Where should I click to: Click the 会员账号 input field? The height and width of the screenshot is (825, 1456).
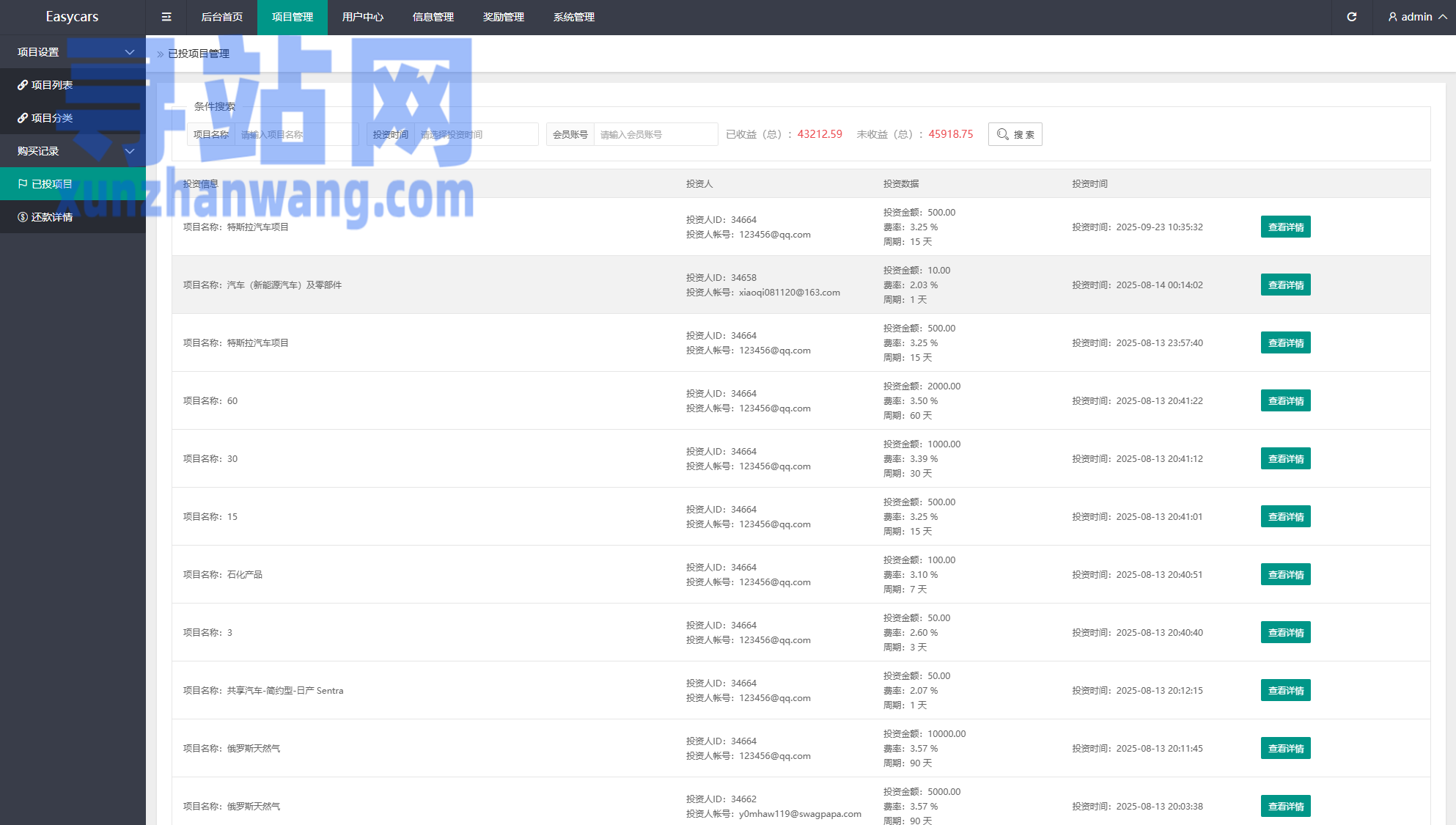[655, 135]
